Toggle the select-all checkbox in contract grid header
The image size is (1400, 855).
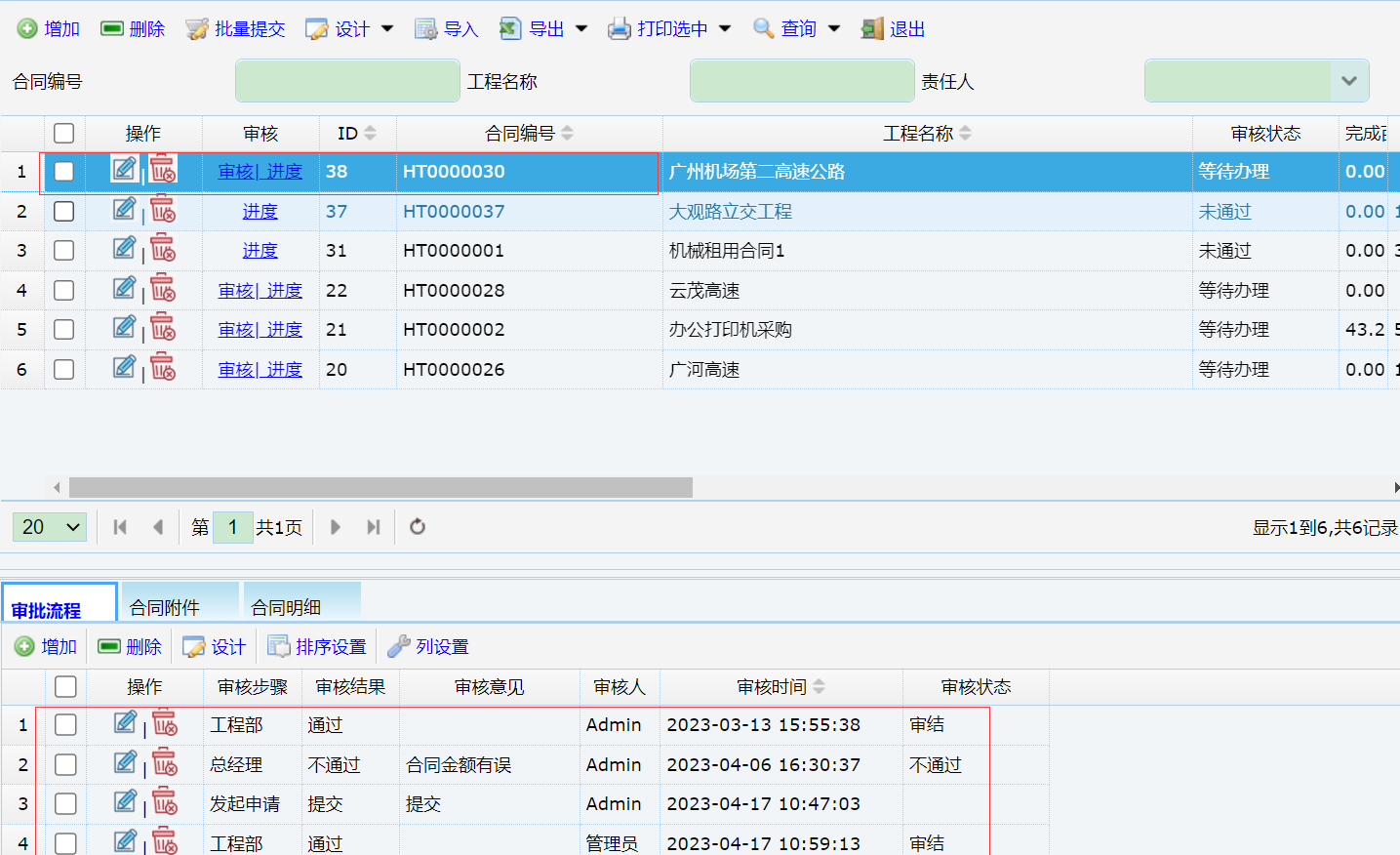[x=64, y=134]
